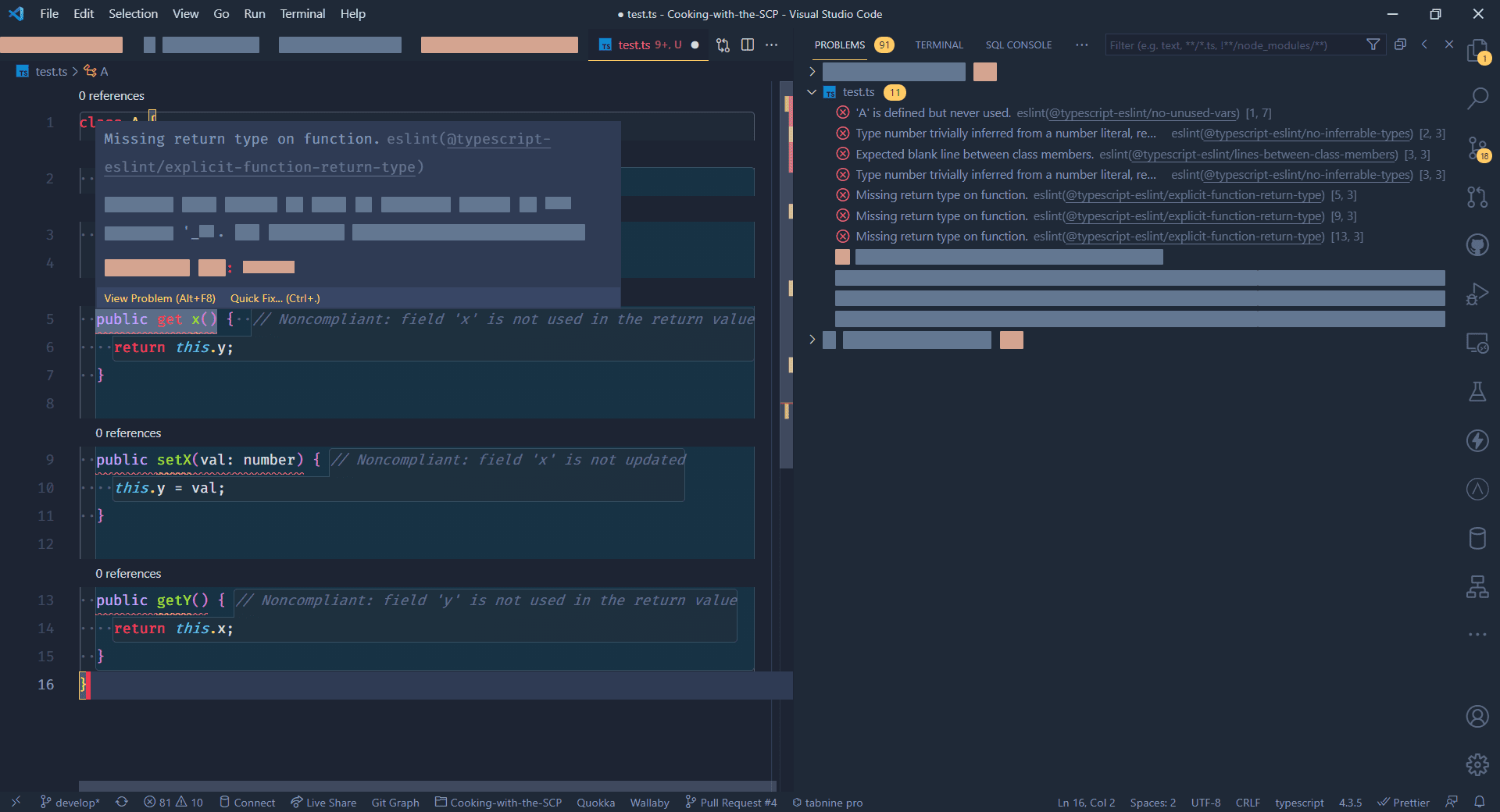Open explicit-function-return-type rule link in hover

tap(328, 153)
